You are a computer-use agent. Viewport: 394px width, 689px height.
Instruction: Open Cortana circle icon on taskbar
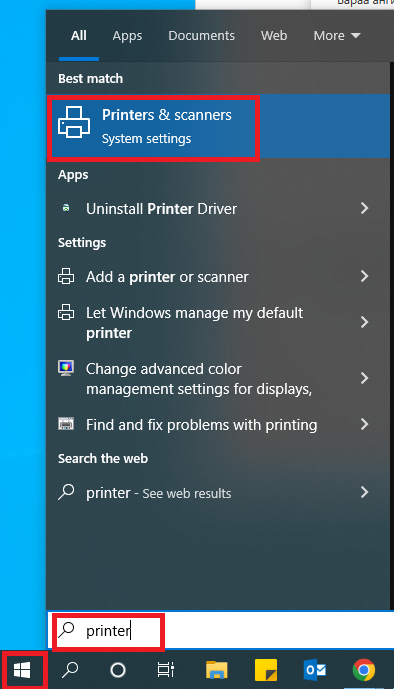point(118,670)
